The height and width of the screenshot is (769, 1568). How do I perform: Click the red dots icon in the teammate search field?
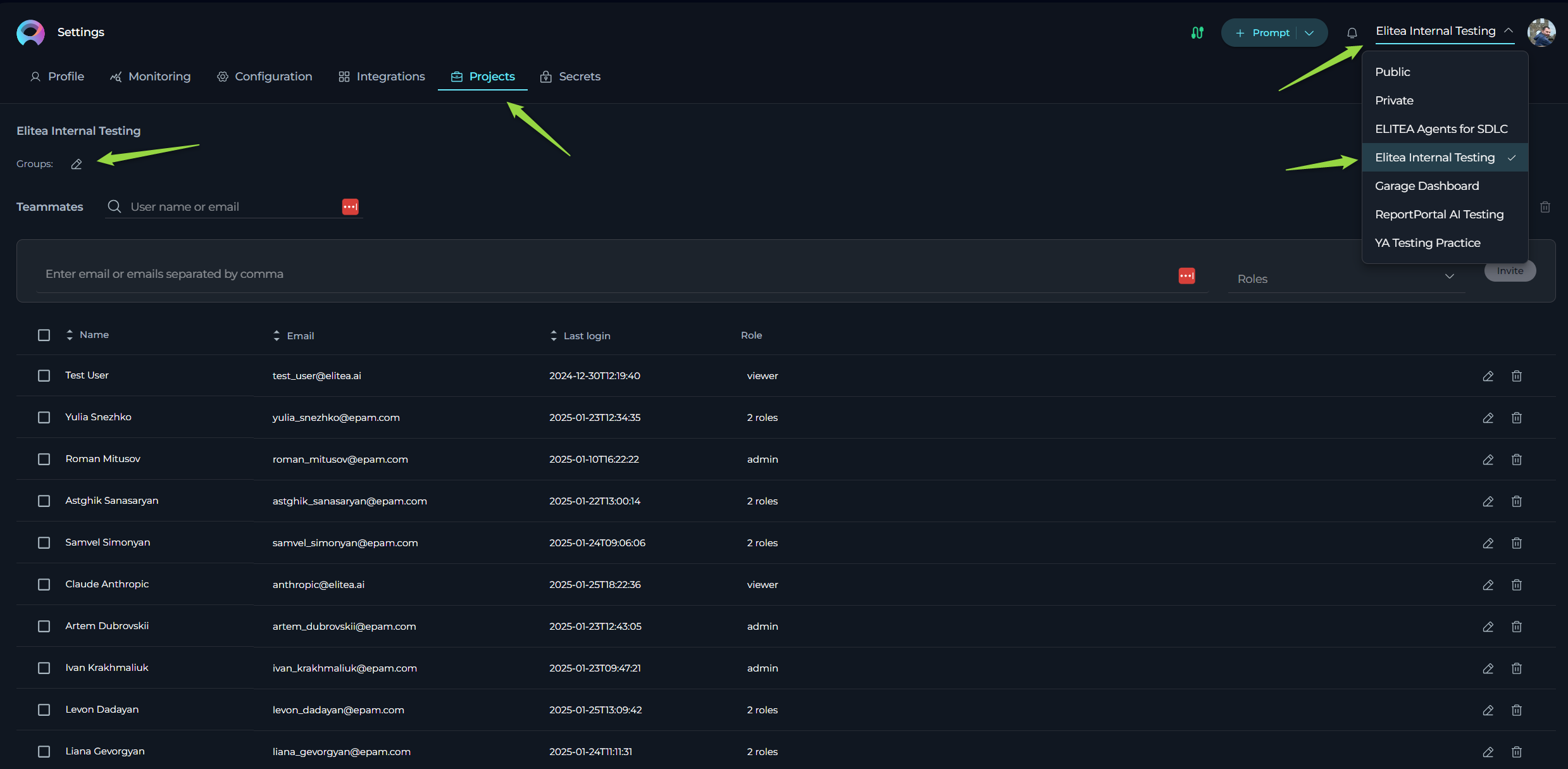pyautogui.click(x=351, y=207)
